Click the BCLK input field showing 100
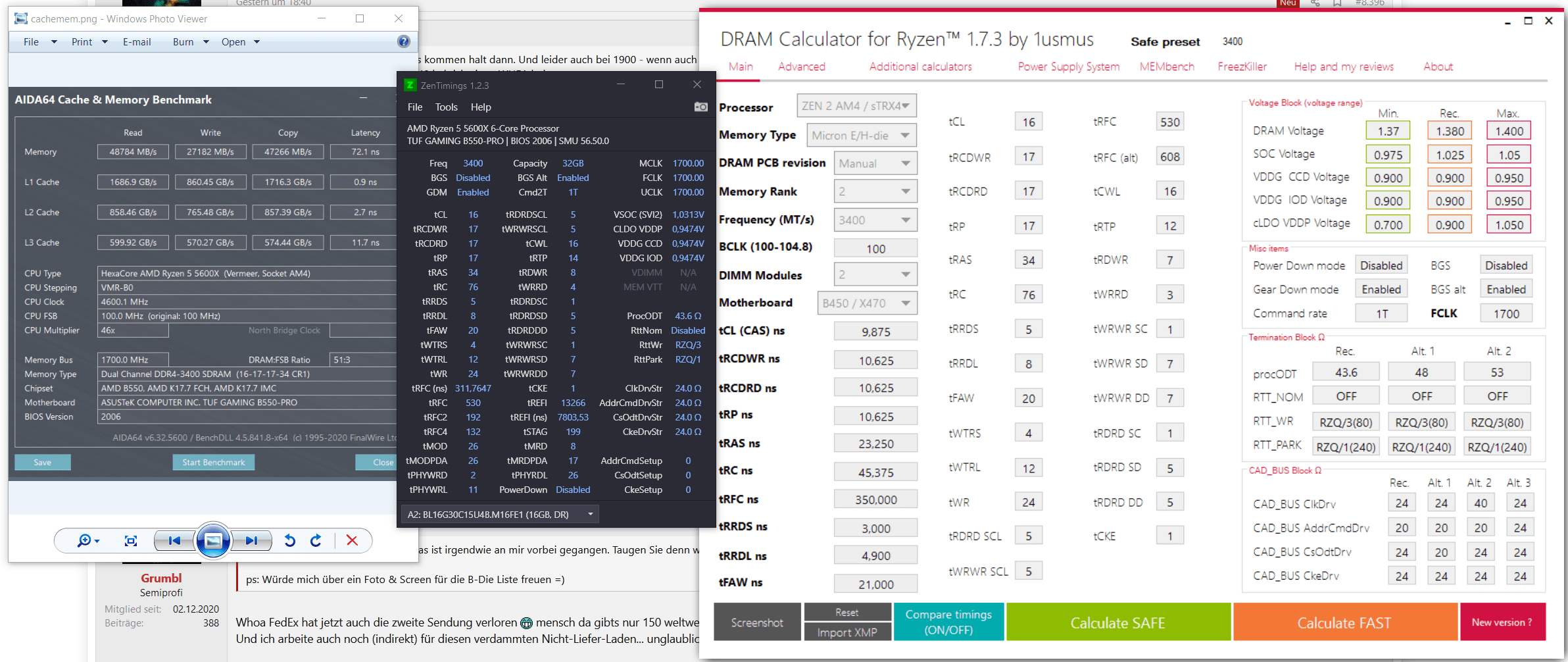Screen dimensions: 1568x662 coord(875,248)
